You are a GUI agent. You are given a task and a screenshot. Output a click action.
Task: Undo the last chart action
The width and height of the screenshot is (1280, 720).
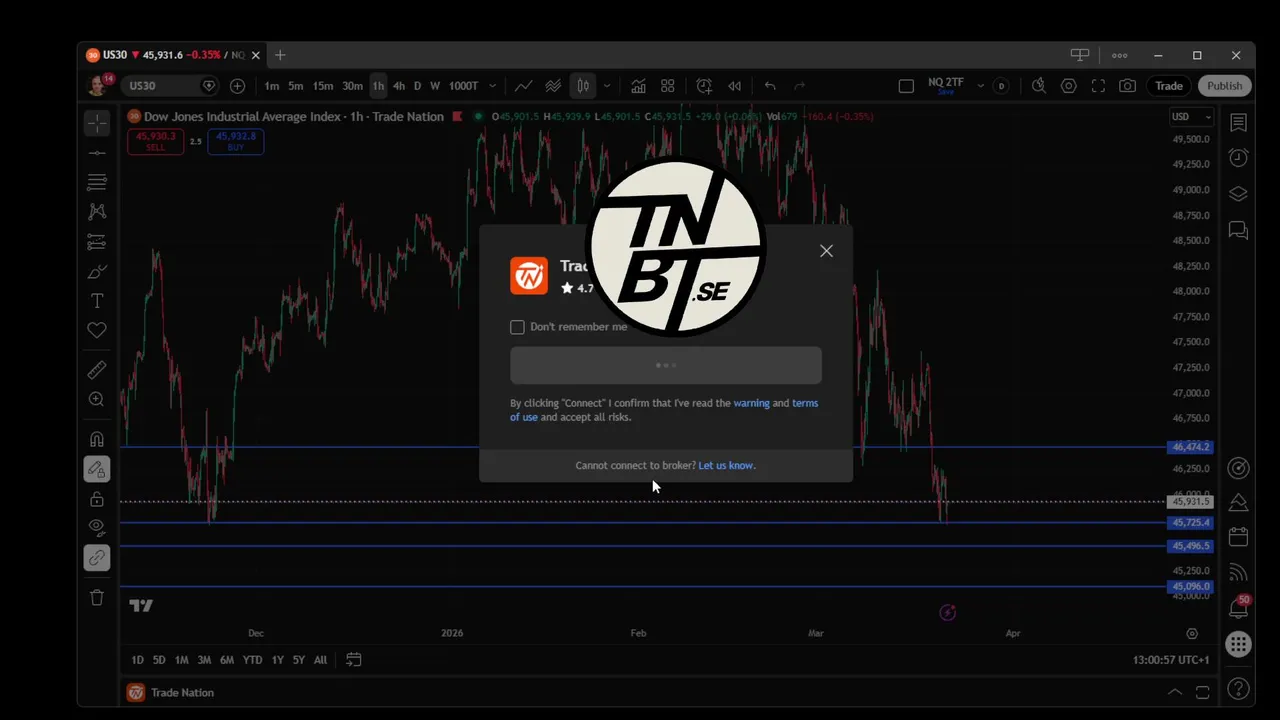(x=770, y=86)
